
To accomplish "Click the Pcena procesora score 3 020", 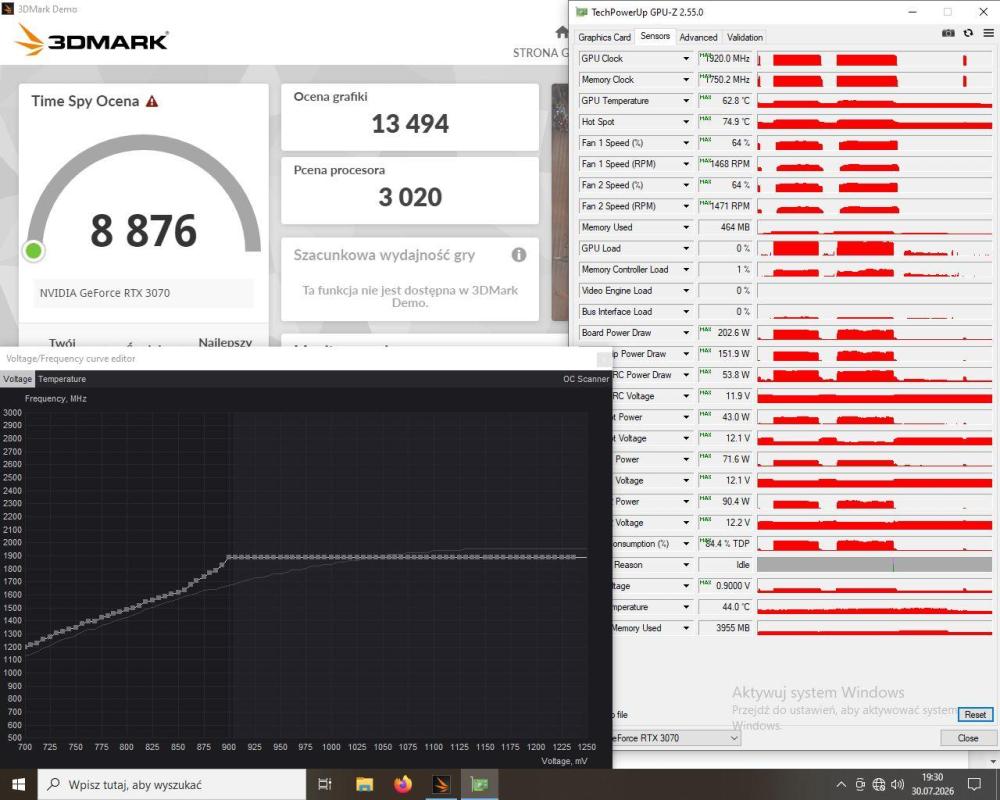I will coord(410,197).
